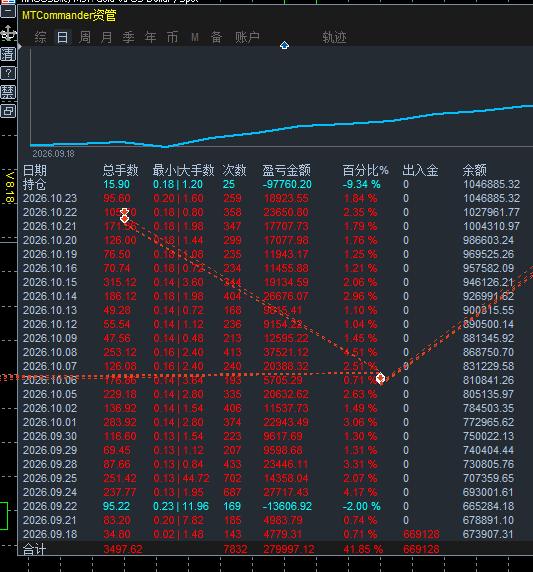Click the 持仓 loss value -97760.20

(x=287, y=185)
